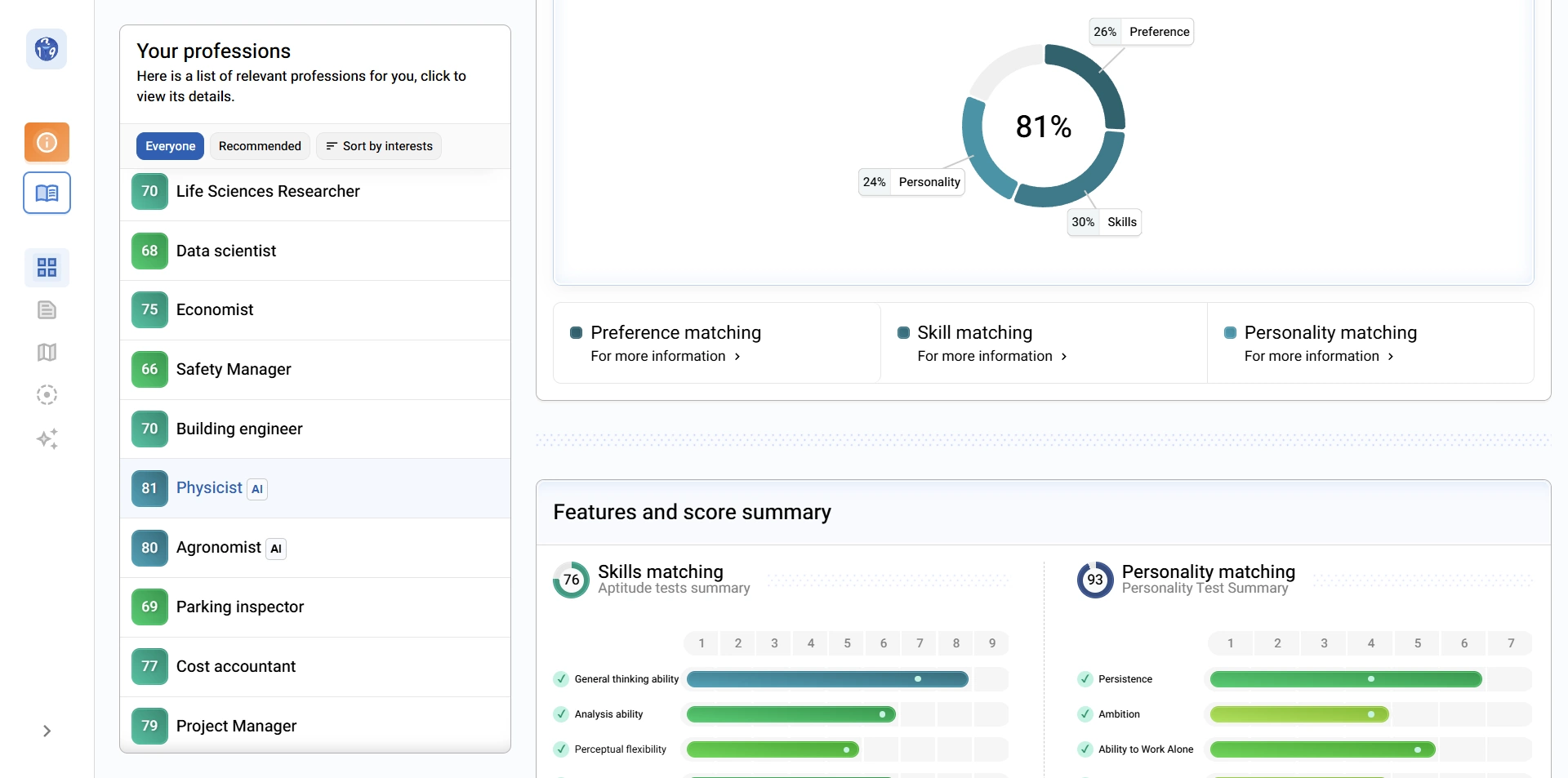
Task: Click the globe logo icon in sidebar
Action: 47,50
